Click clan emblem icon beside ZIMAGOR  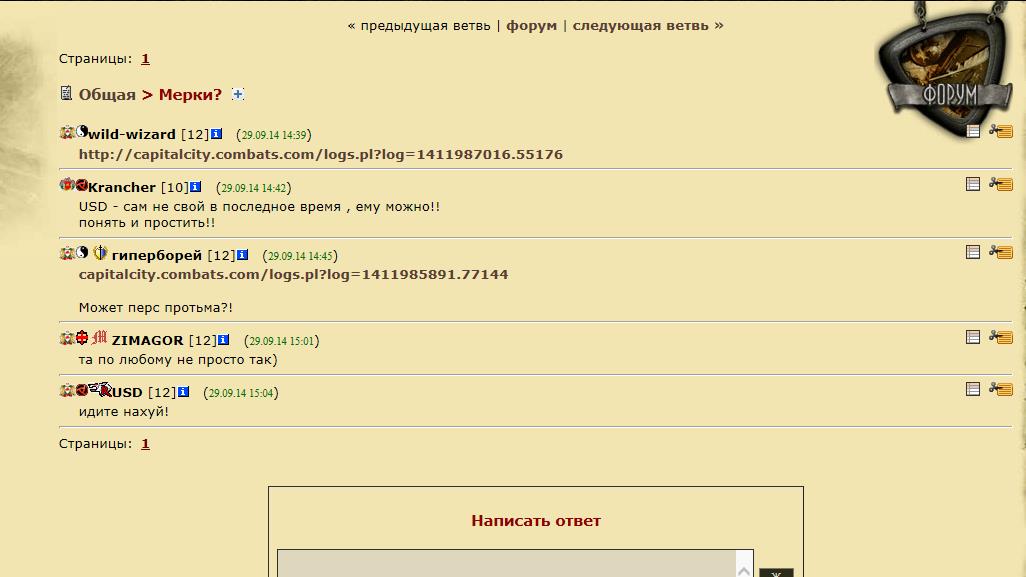99,338
